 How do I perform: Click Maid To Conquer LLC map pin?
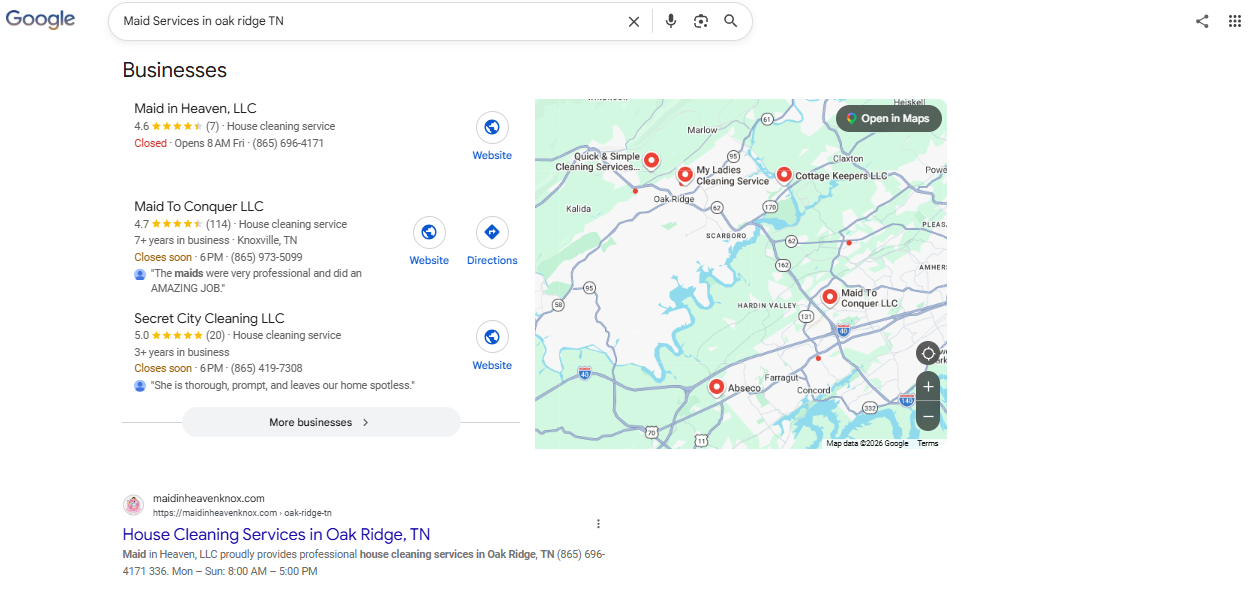[829, 297]
